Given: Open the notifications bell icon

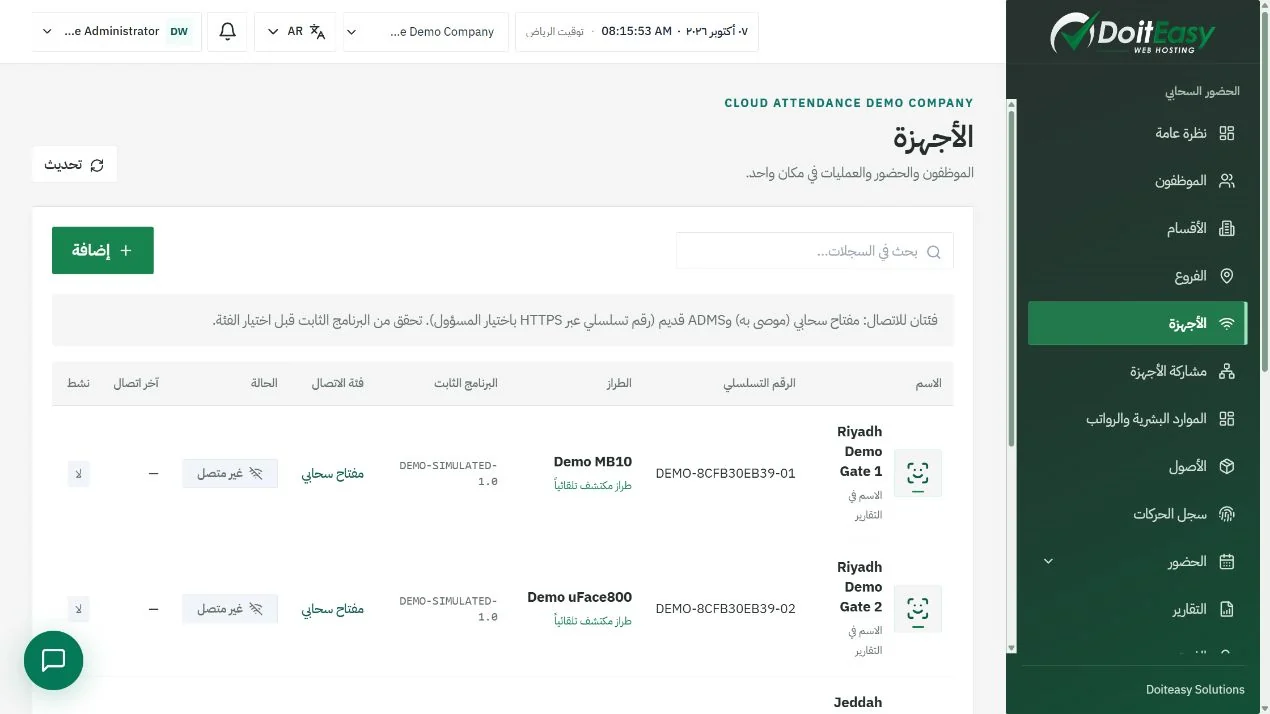Looking at the screenshot, I should 227,31.
